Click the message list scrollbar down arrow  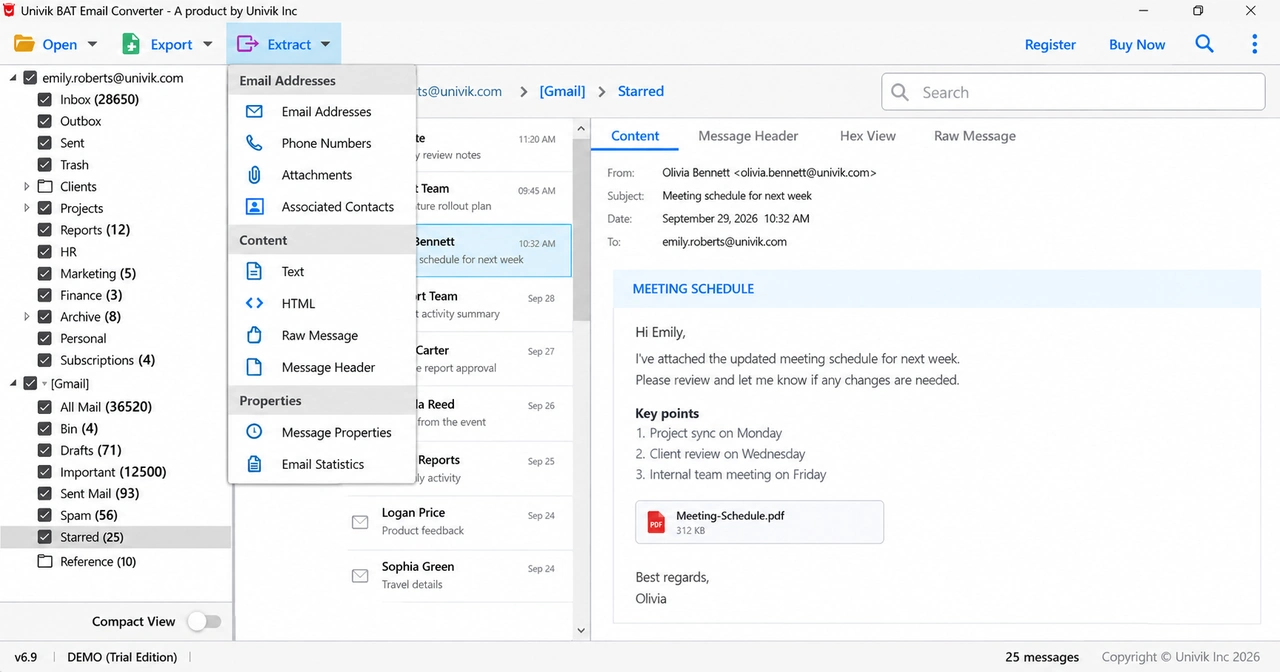click(581, 630)
